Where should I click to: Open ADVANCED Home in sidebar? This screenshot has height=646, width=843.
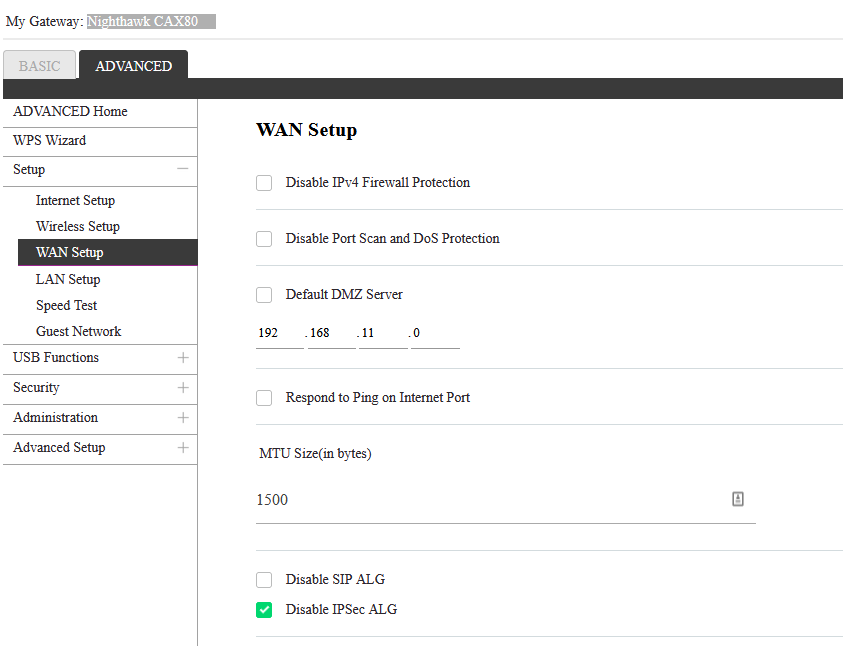70,112
